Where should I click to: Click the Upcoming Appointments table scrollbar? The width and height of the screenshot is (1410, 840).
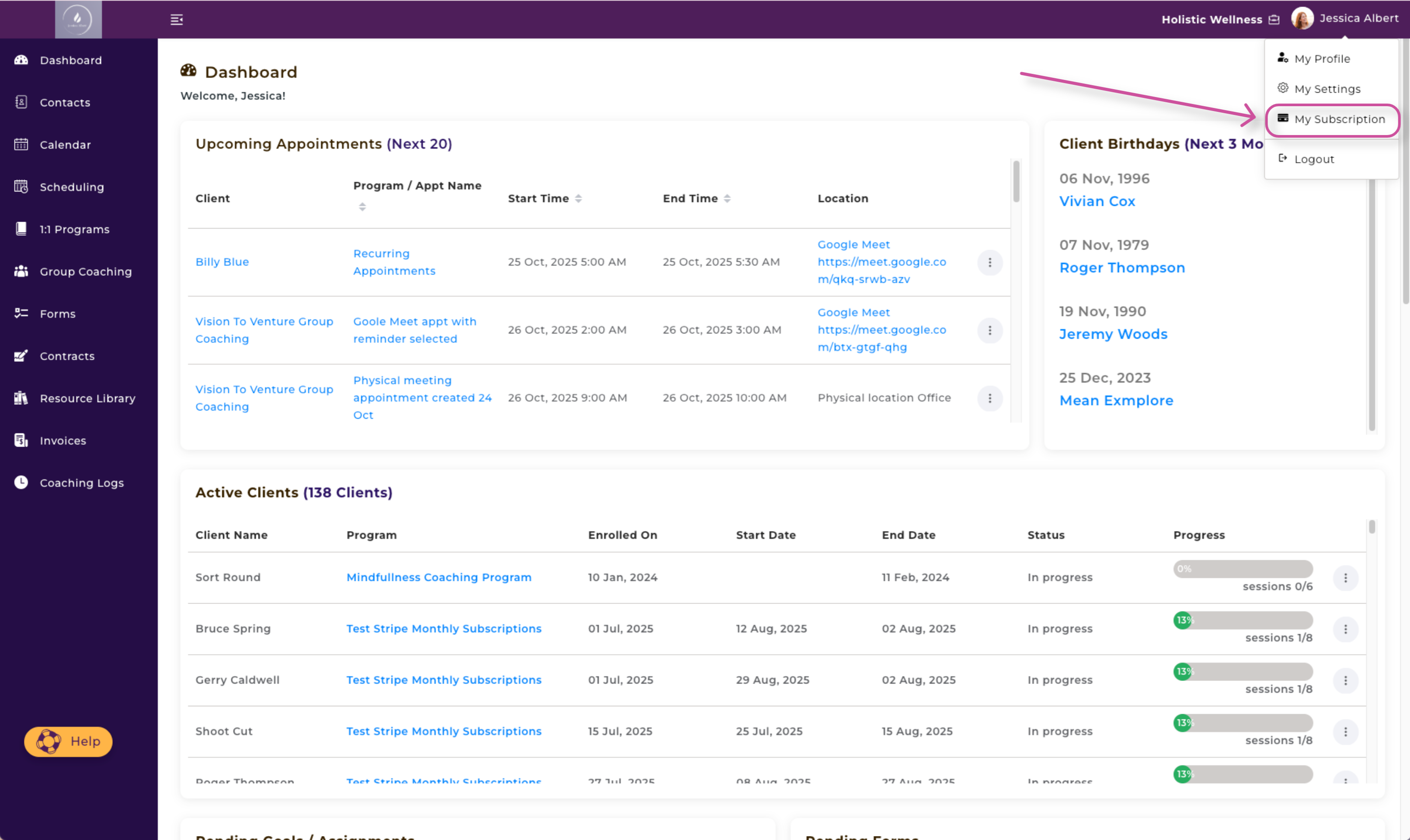tap(1017, 183)
